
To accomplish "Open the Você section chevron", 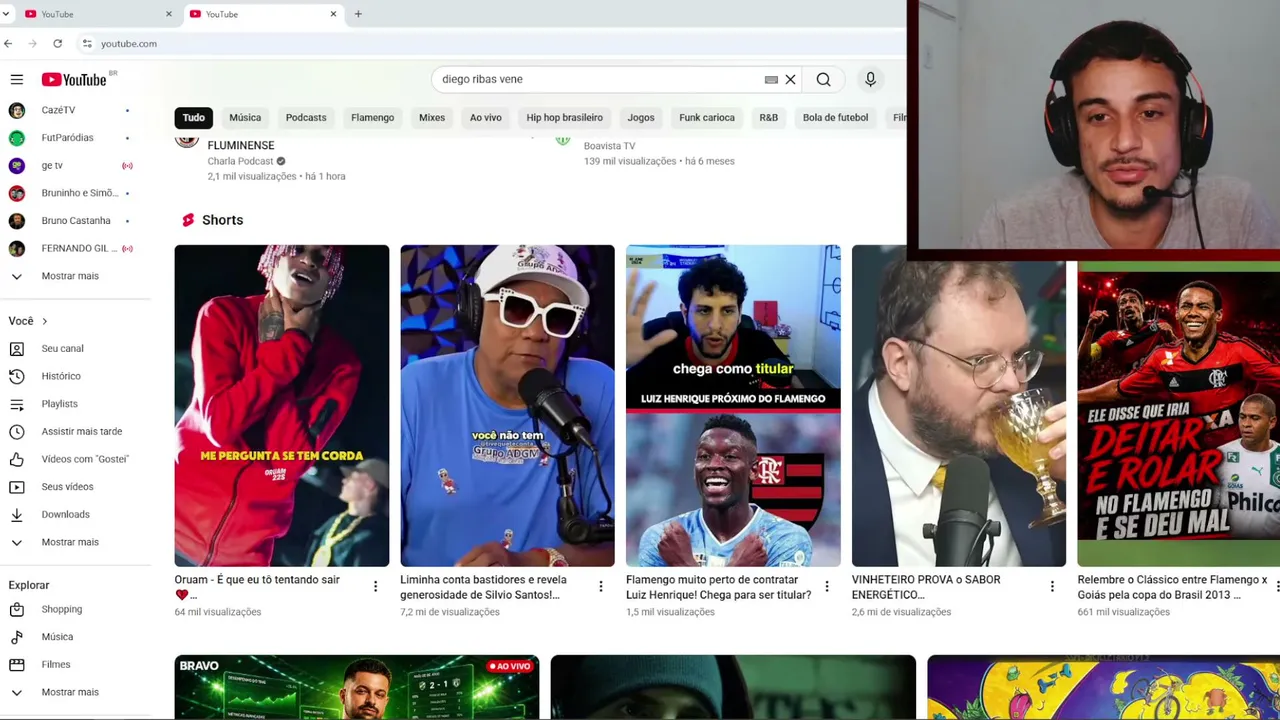I will pos(44,321).
